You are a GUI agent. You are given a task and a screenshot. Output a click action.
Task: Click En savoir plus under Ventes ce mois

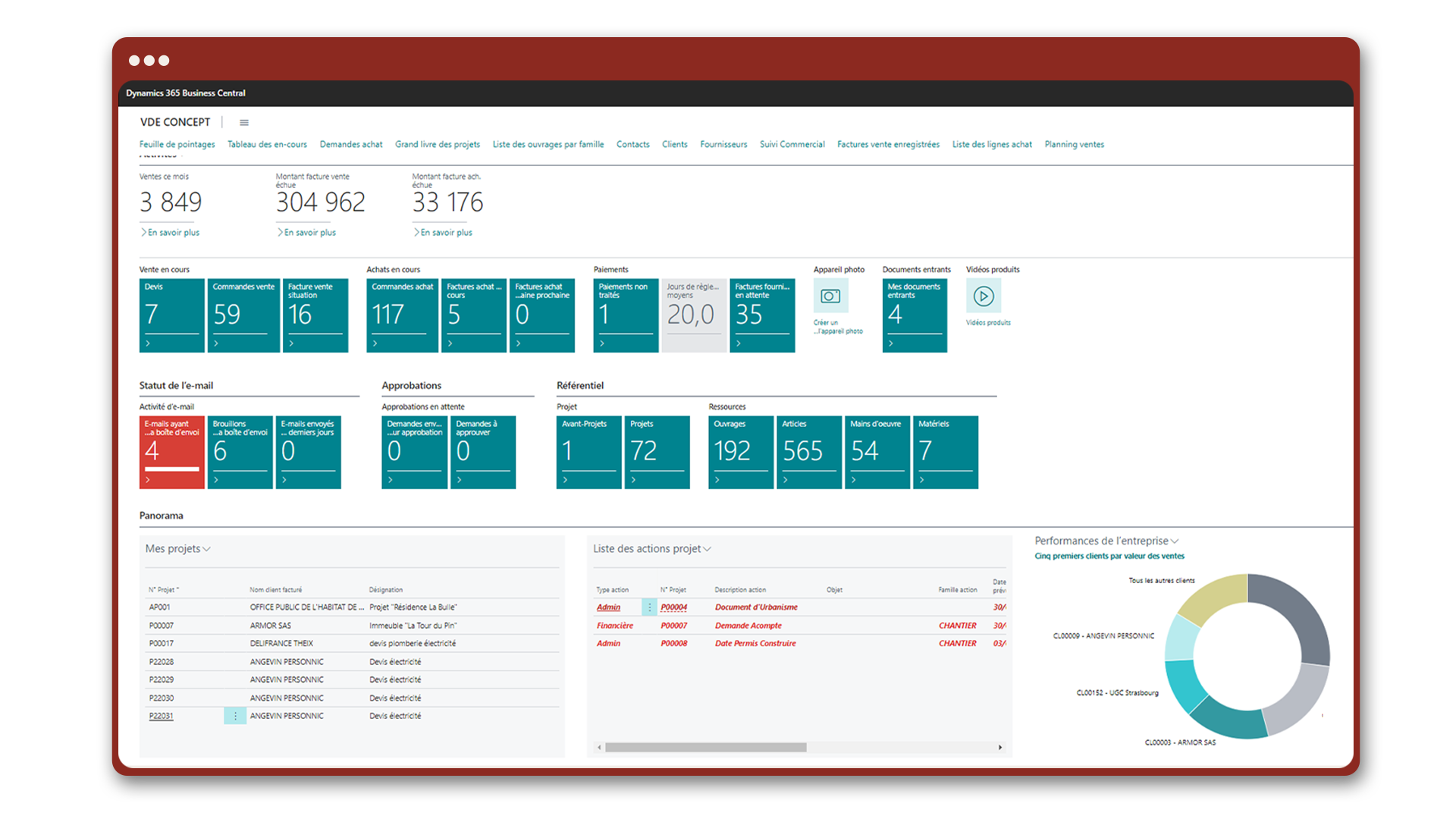[173, 233]
